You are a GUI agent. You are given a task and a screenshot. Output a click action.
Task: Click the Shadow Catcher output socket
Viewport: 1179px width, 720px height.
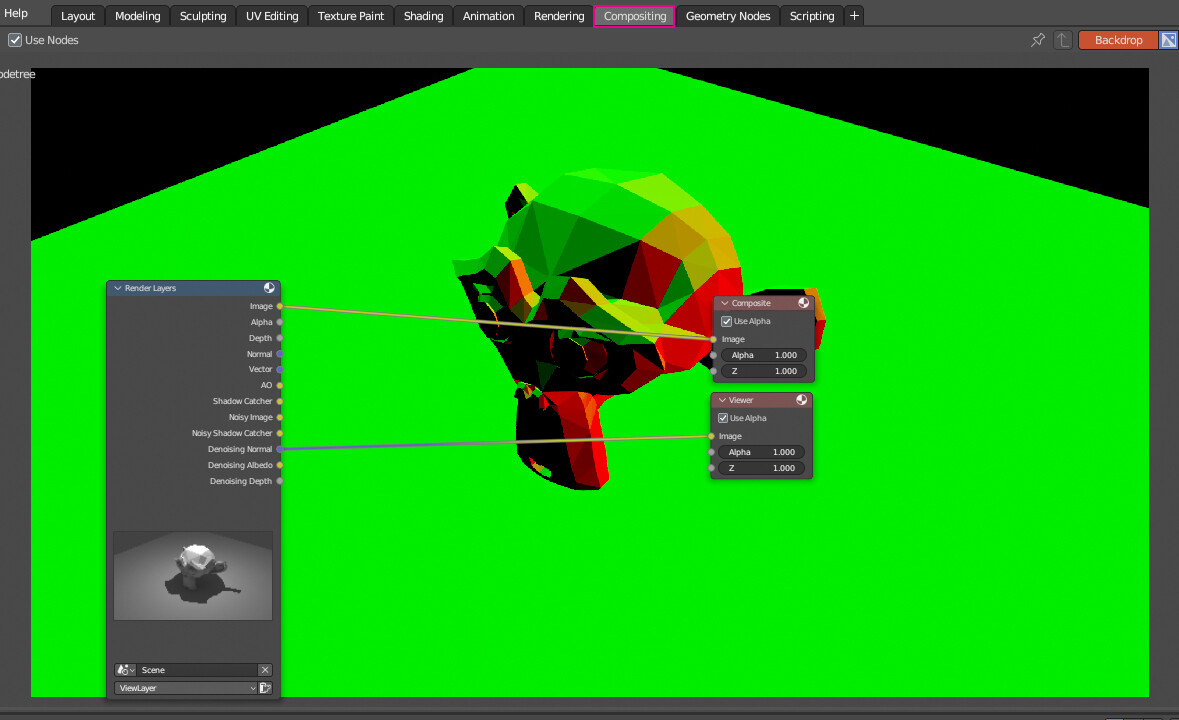coord(280,401)
